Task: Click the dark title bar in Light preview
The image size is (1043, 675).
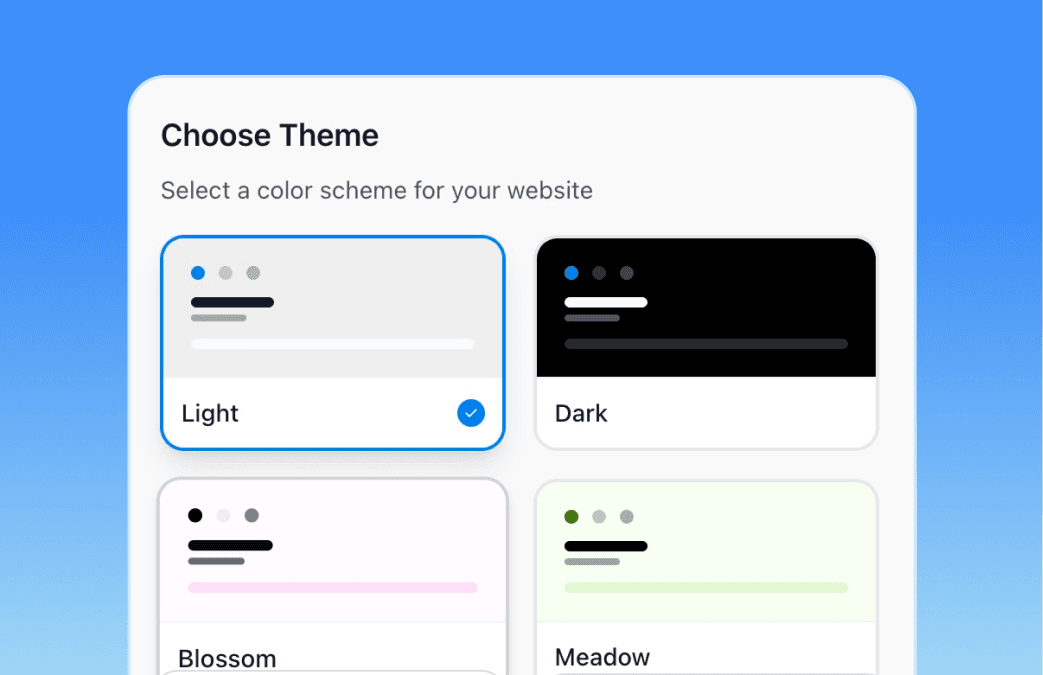Action: 232,302
